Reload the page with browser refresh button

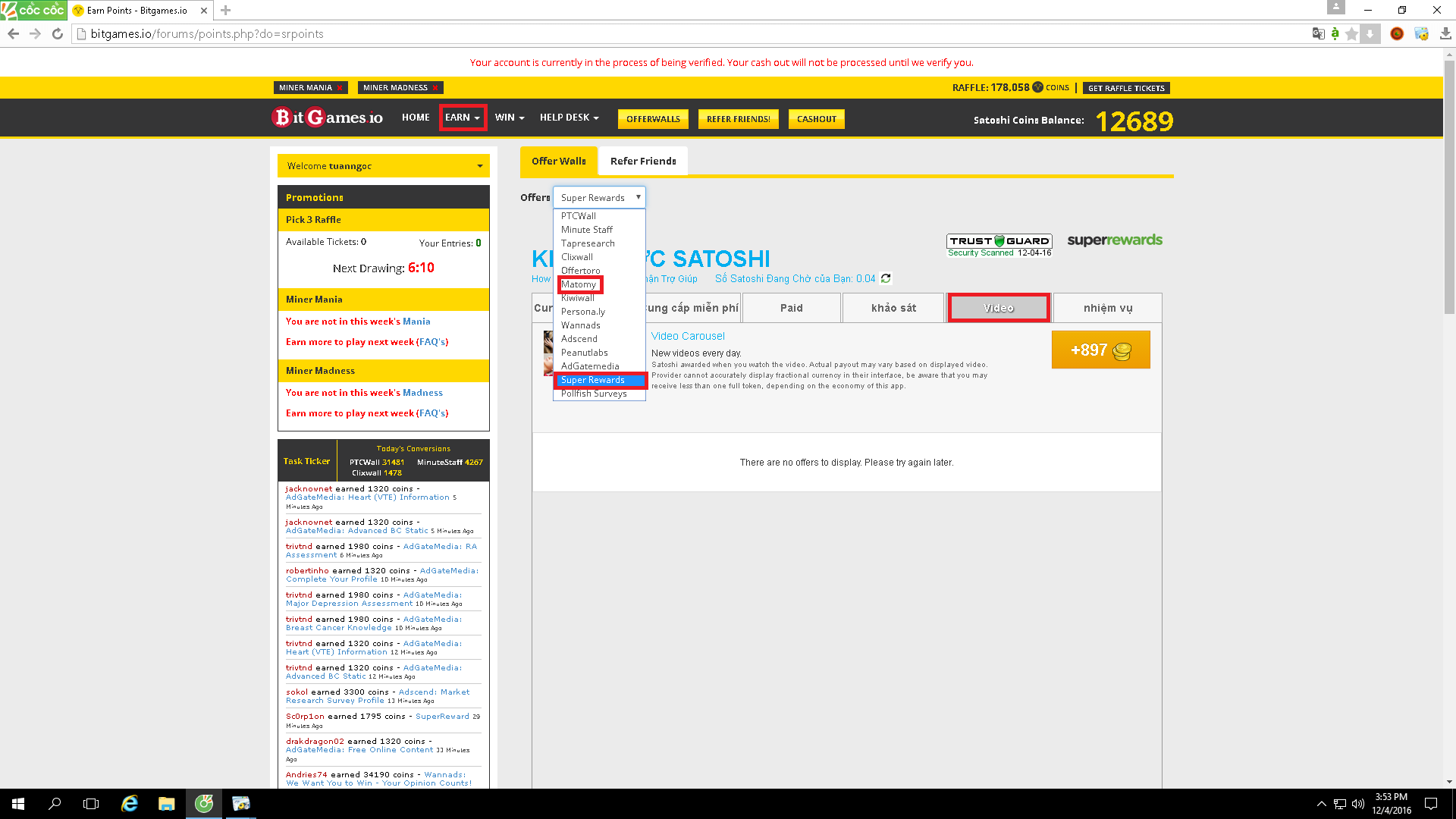[x=57, y=33]
